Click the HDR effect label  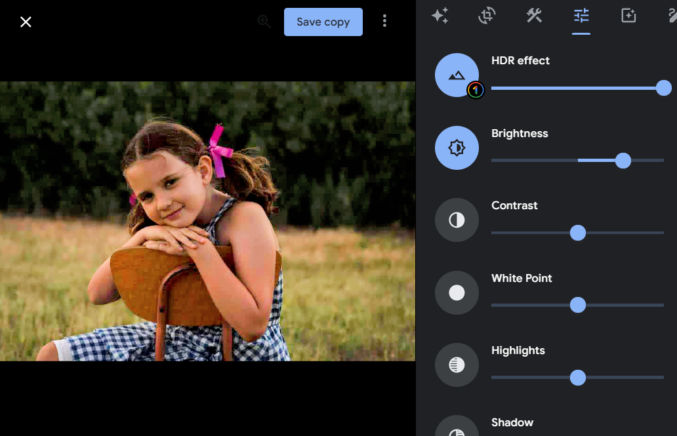[x=520, y=60]
